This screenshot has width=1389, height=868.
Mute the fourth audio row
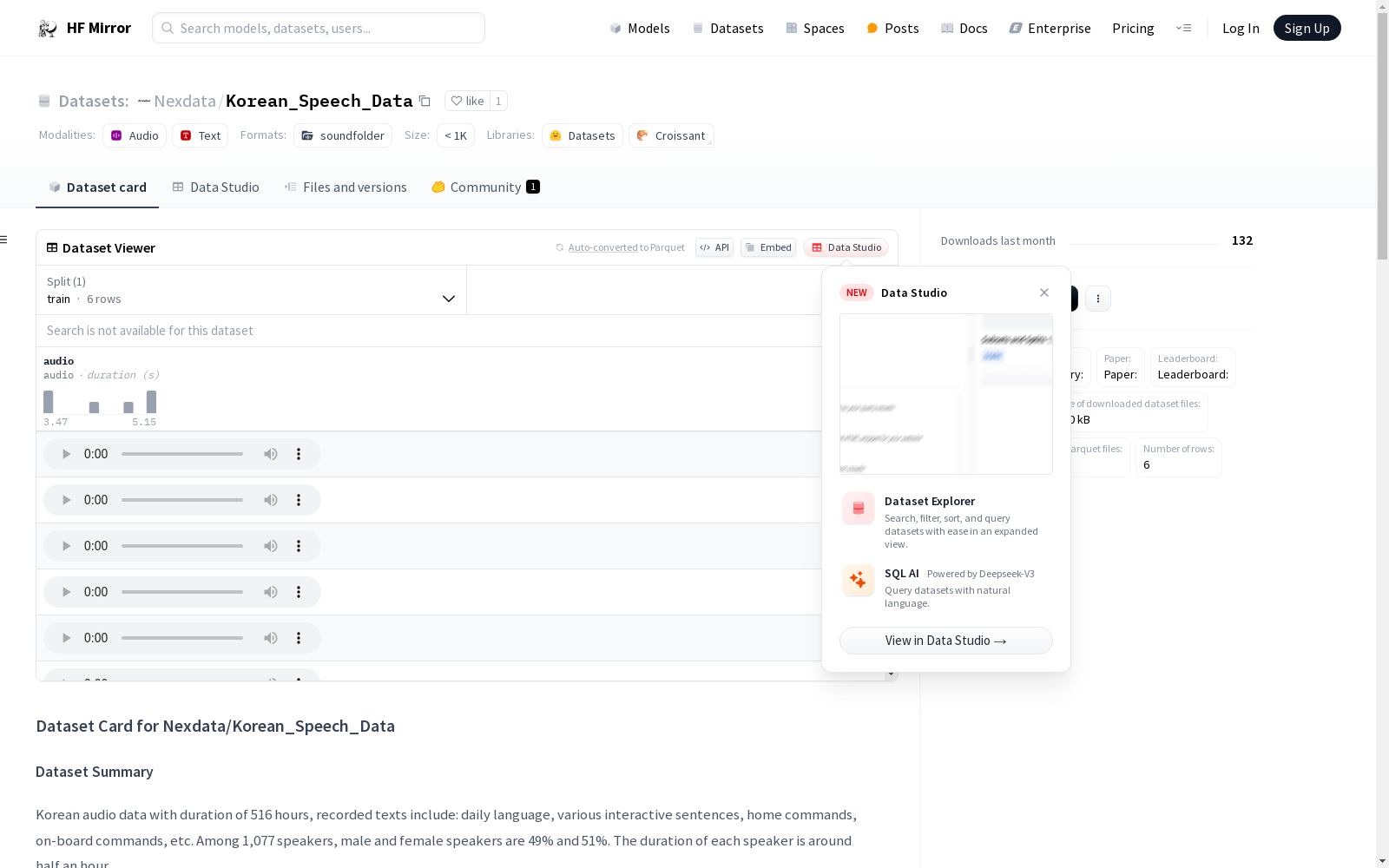coord(271,592)
